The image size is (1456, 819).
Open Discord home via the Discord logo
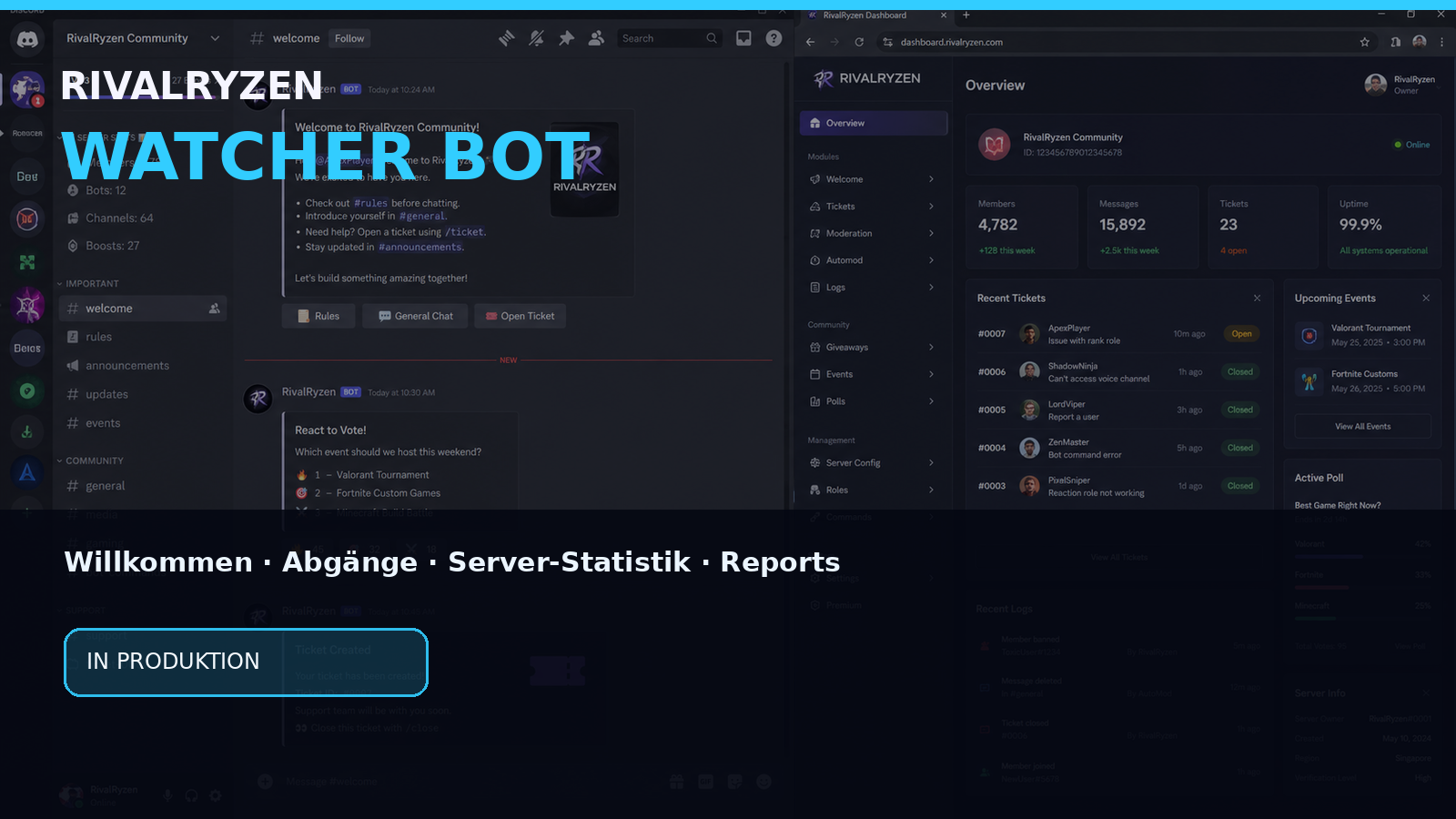point(27,39)
